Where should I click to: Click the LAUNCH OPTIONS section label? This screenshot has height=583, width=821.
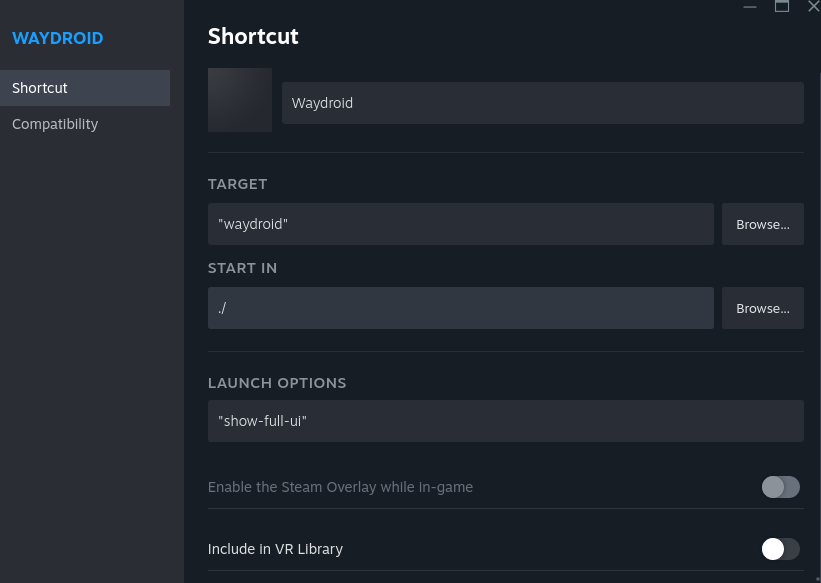[277, 383]
